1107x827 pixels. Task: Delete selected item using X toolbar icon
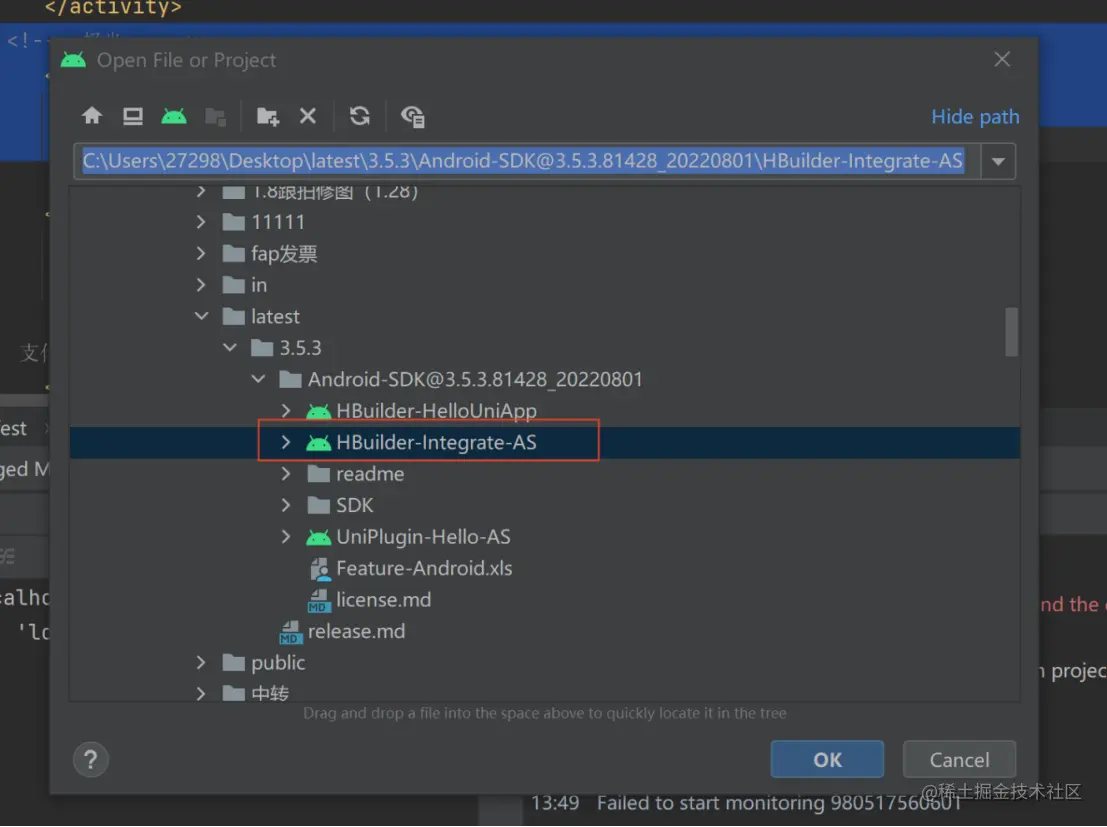coord(308,116)
